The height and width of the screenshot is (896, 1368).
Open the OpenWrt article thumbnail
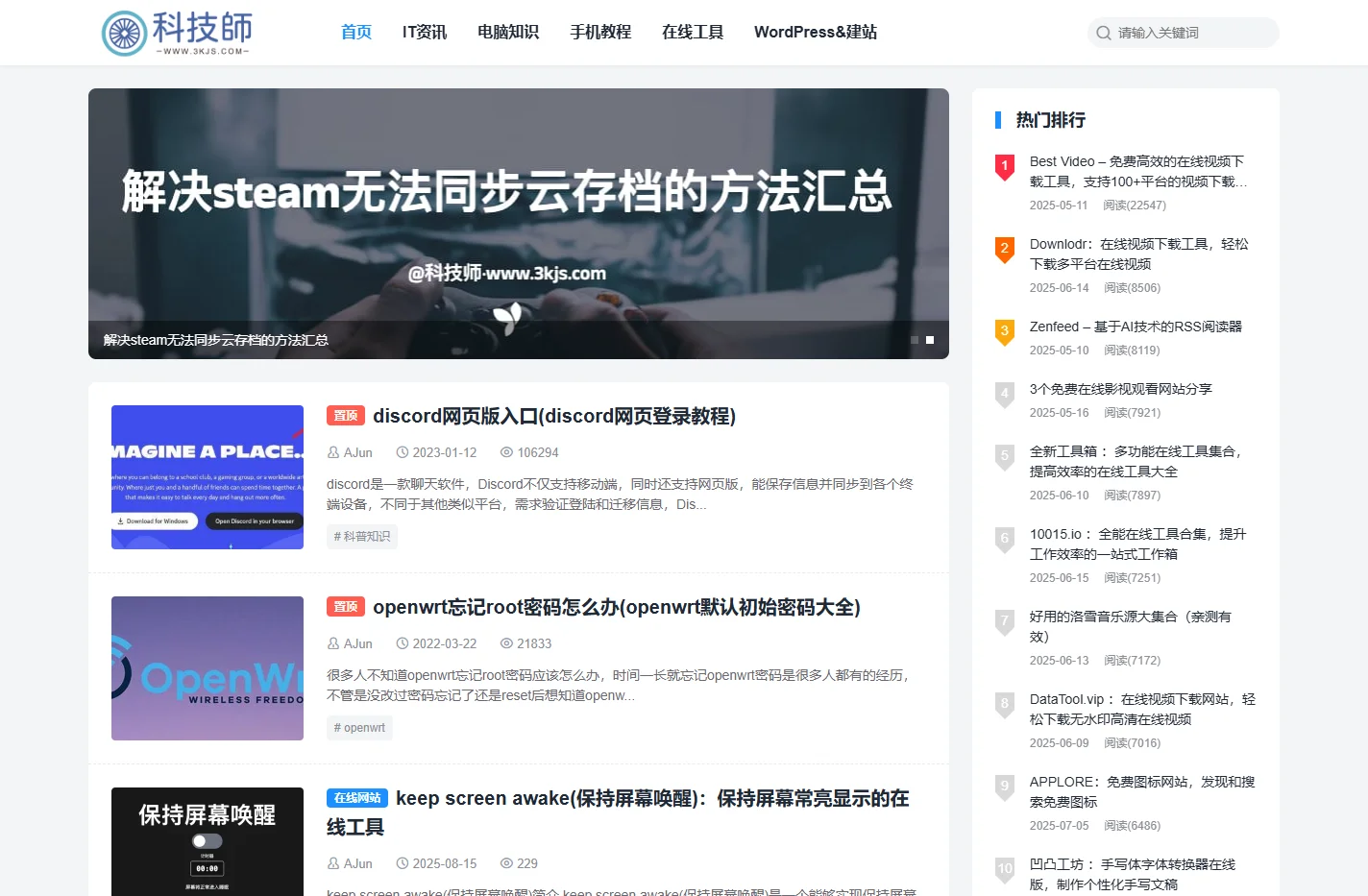coord(208,668)
